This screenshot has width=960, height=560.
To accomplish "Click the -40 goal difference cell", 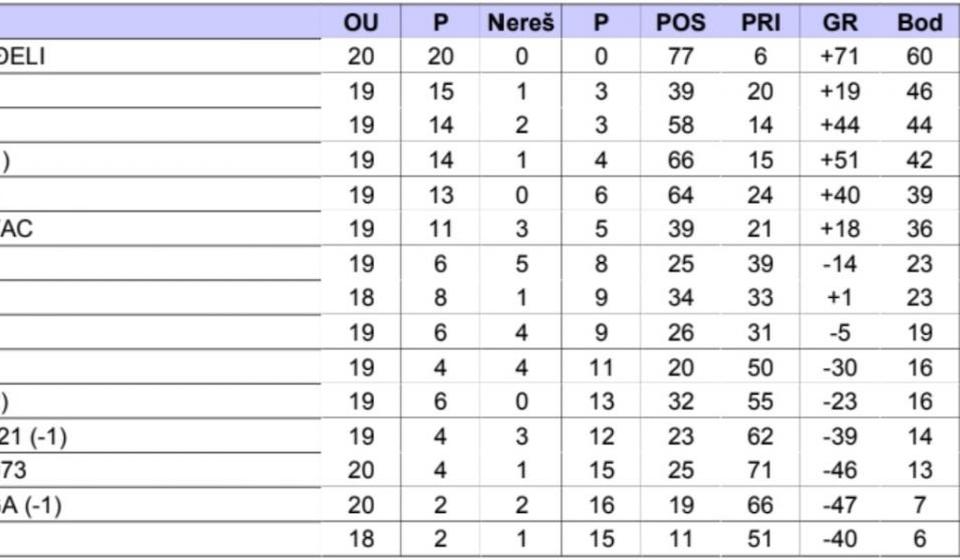I will [839, 540].
